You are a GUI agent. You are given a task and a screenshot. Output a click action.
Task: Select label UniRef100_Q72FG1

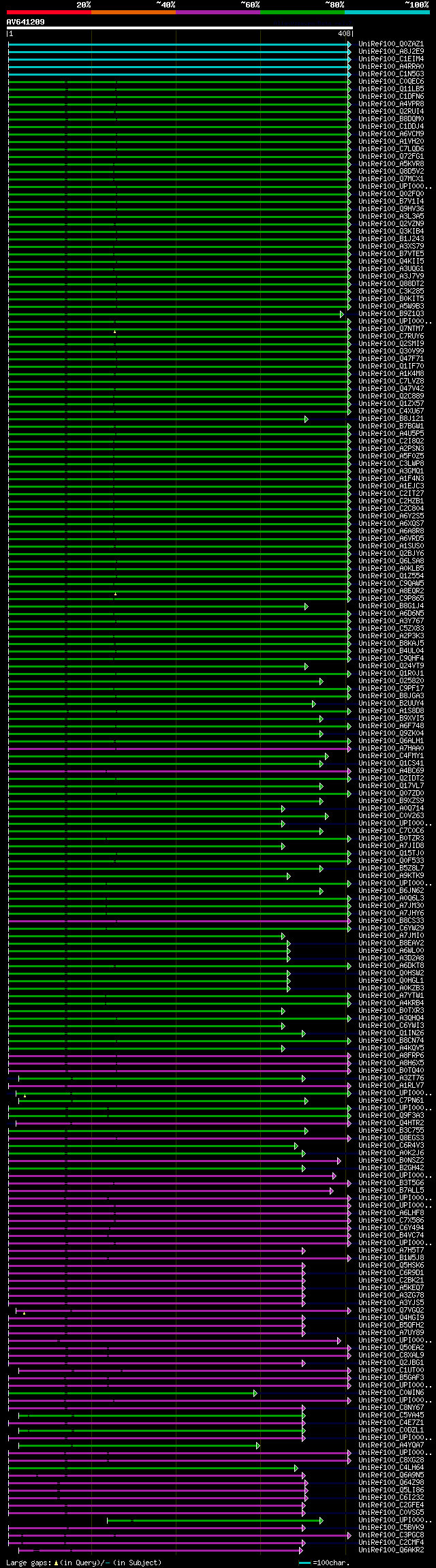coord(391,157)
